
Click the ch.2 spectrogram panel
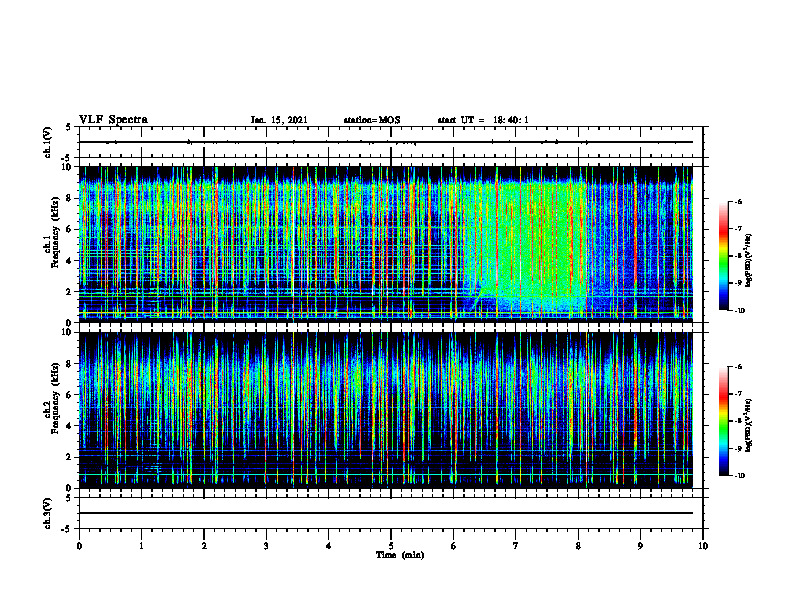coord(386,410)
